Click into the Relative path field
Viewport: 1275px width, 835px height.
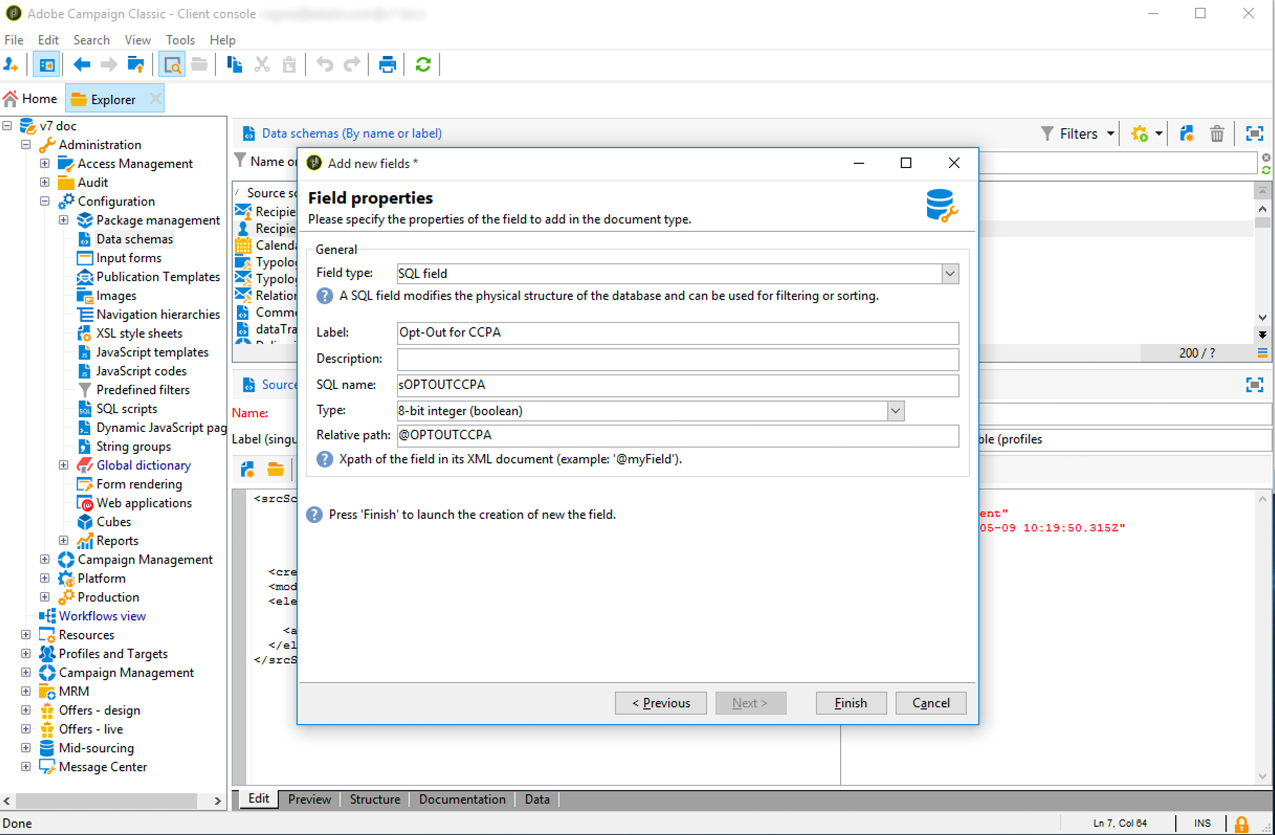click(677, 435)
